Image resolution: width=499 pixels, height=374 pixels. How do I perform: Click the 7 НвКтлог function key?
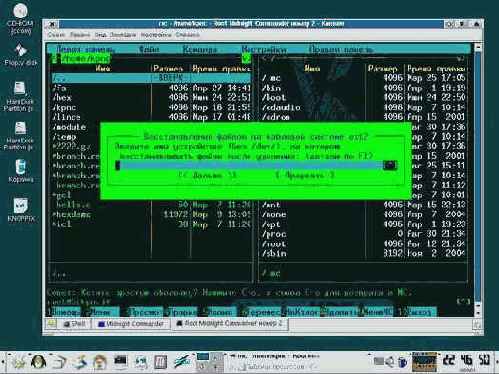(301, 312)
